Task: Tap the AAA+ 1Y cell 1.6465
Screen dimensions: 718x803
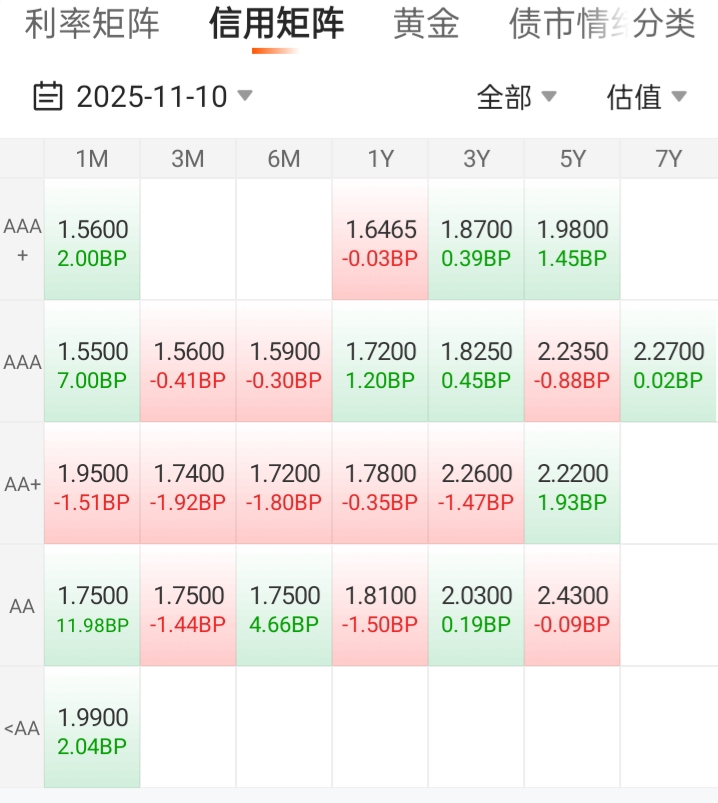Action: [380, 241]
